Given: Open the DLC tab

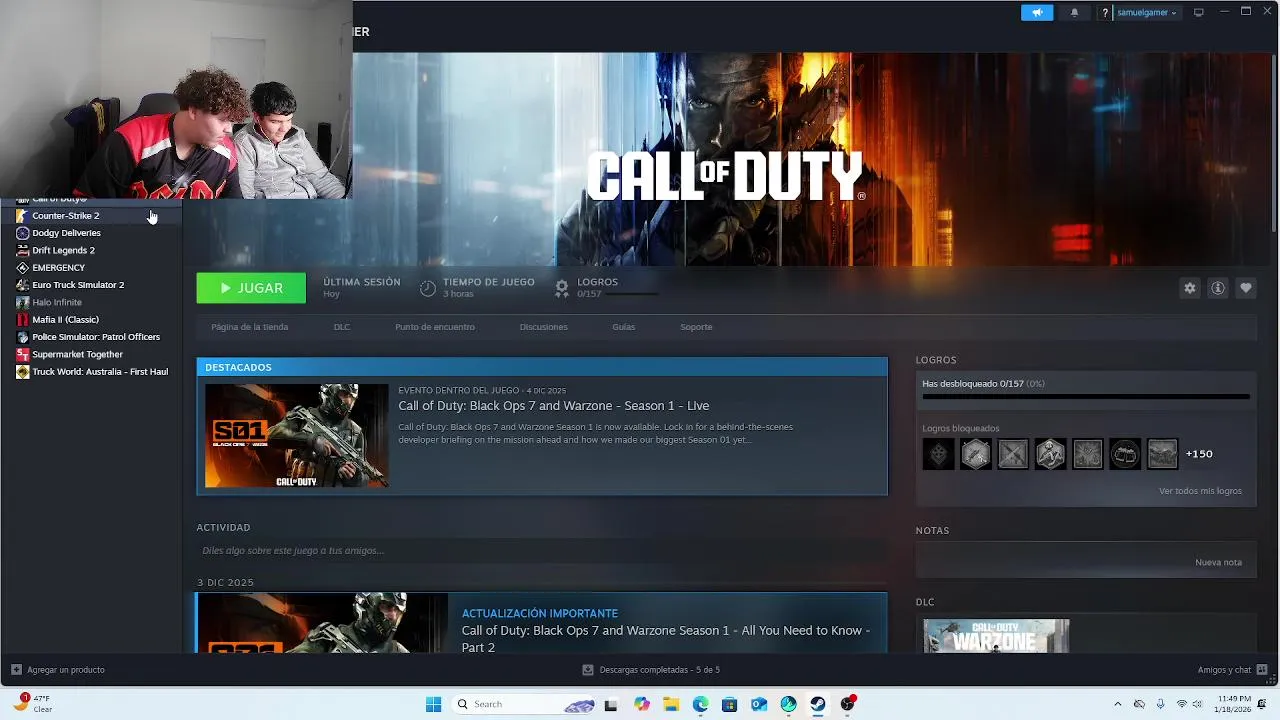Looking at the screenshot, I should point(342,327).
